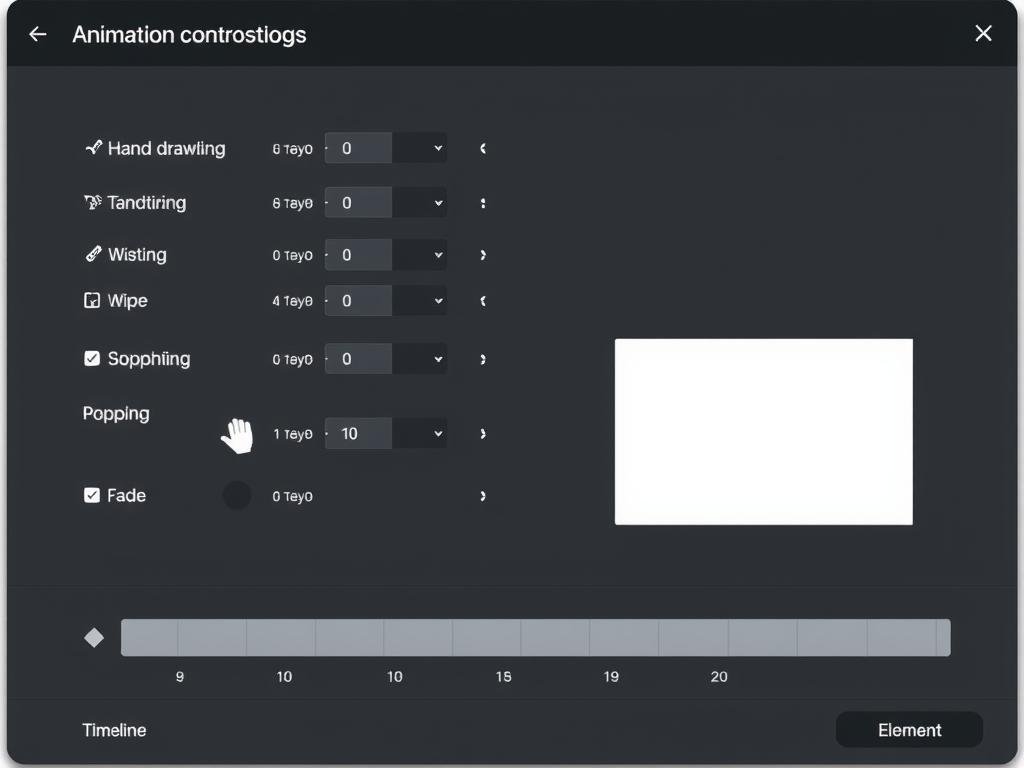Open the Tandtiring value dropdown

click(420, 203)
